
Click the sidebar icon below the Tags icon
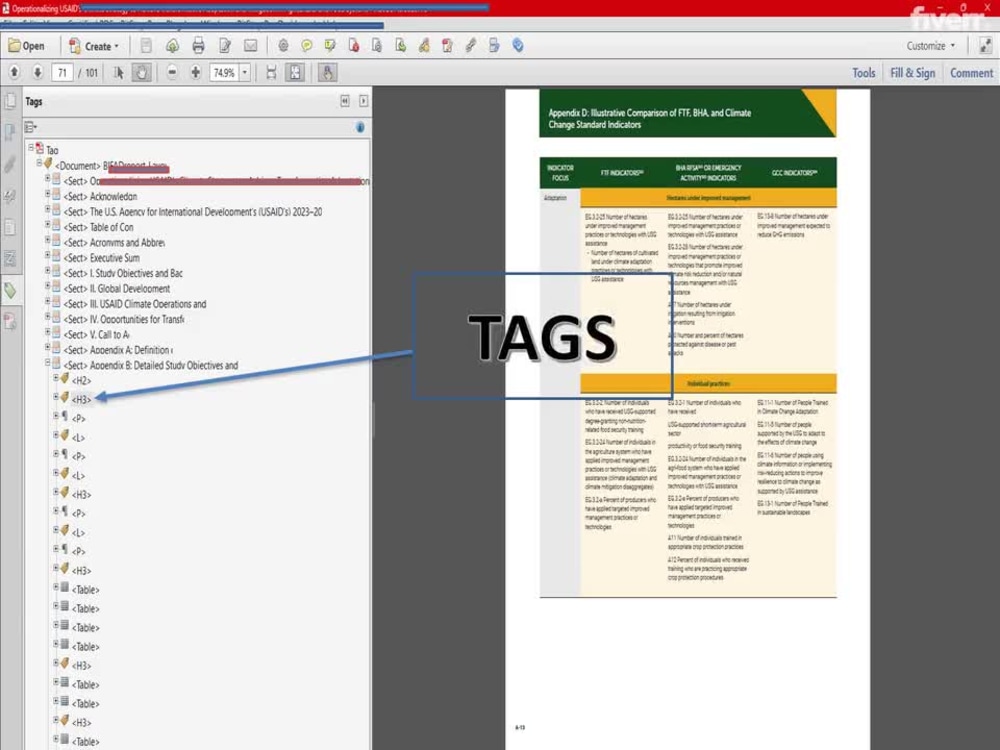pos(10,321)
